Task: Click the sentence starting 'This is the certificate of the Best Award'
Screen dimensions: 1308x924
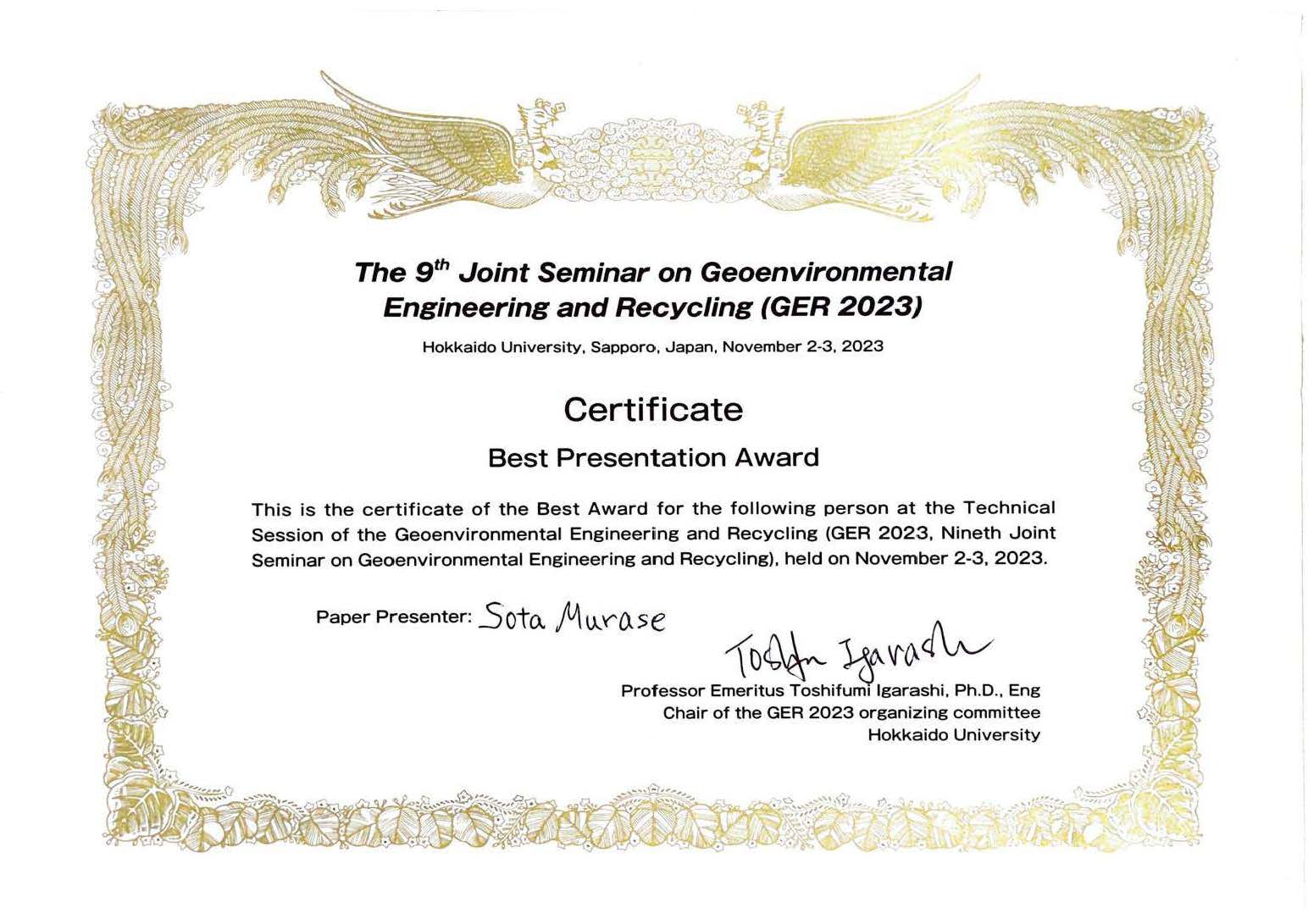Action: pyautogui.click(x=653, y=509)
